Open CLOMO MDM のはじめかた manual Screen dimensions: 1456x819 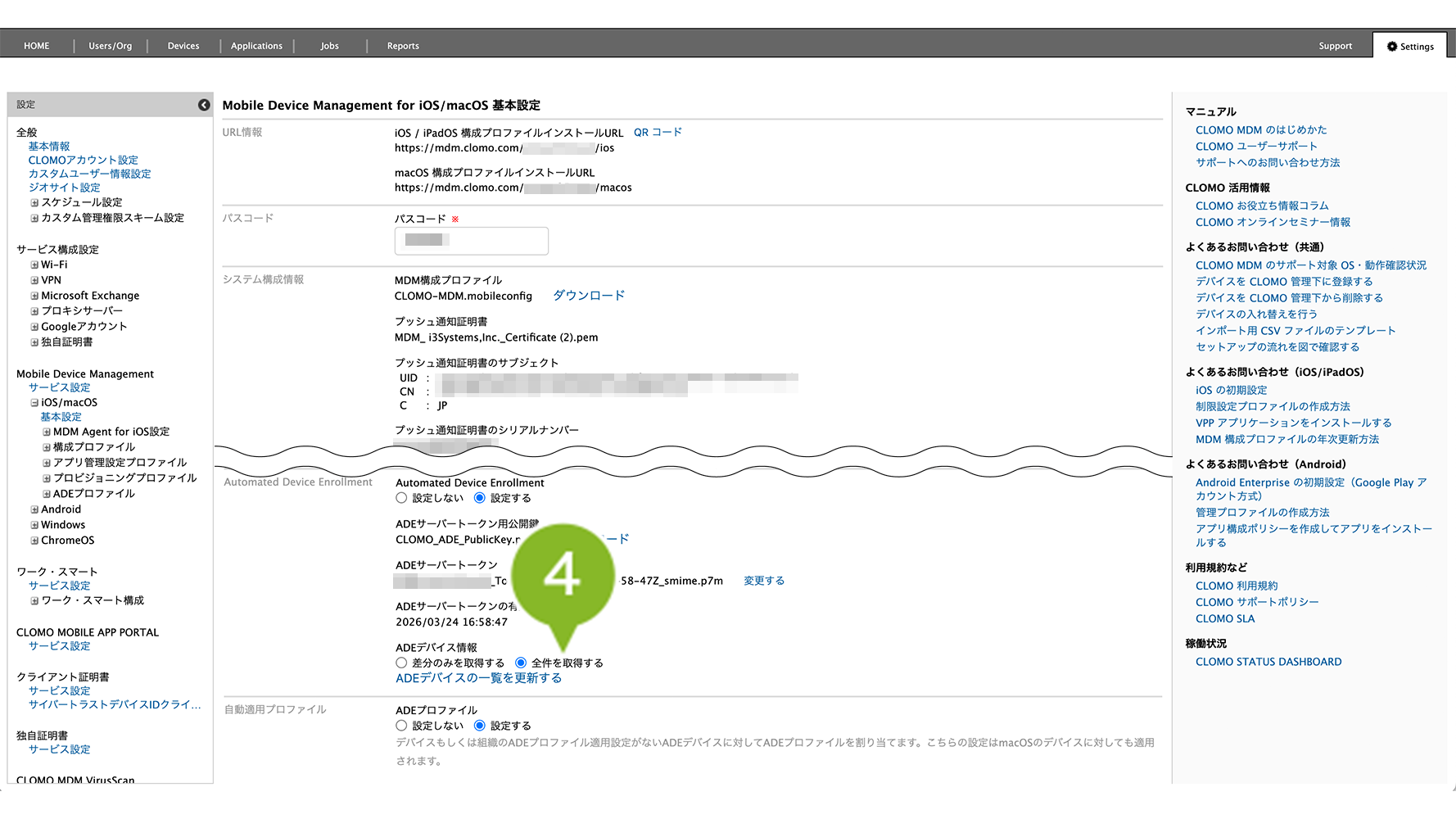(x=1261, y=130)
